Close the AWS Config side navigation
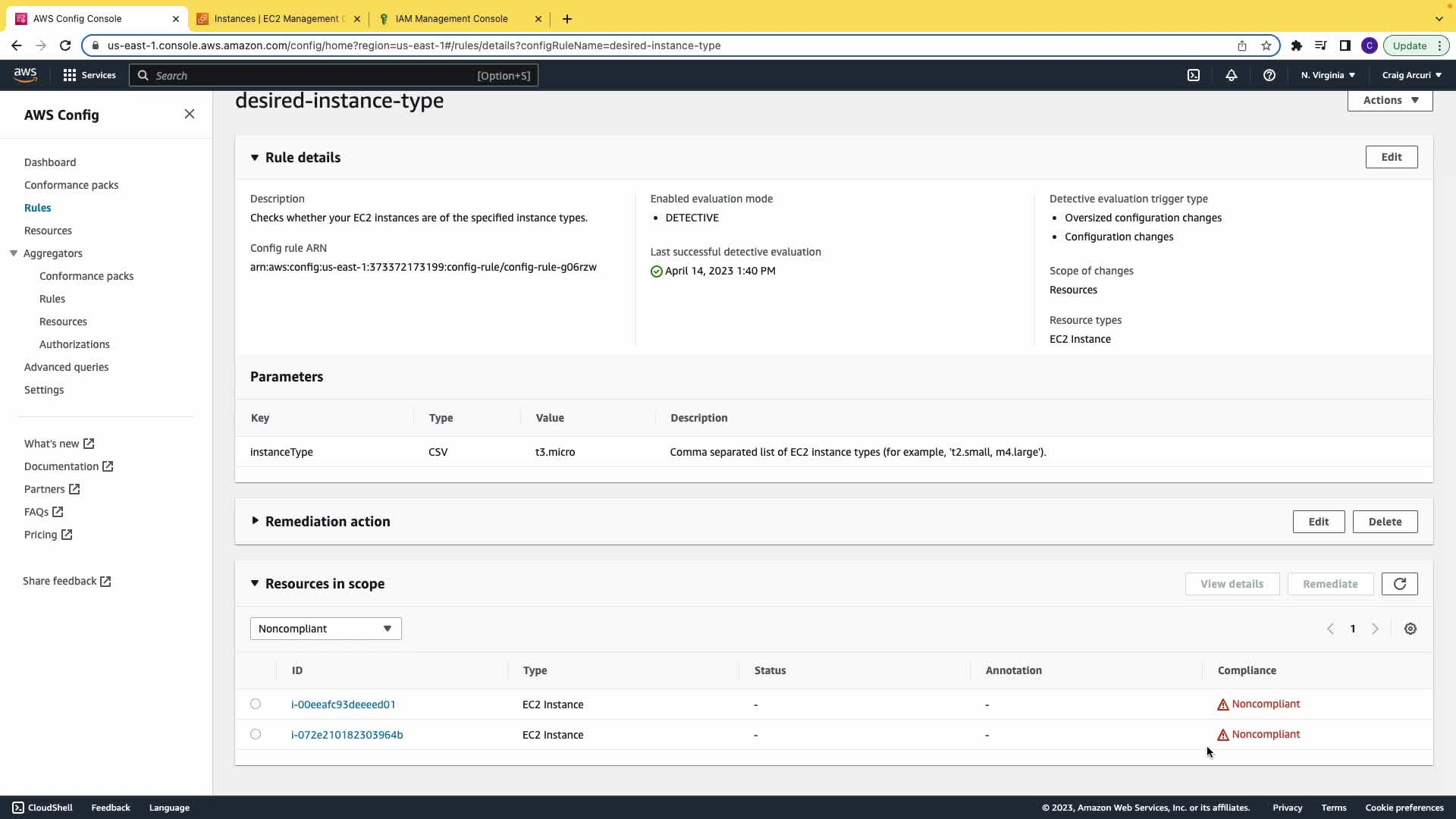Screen dimensions: 1456x819 coord(190,115)
